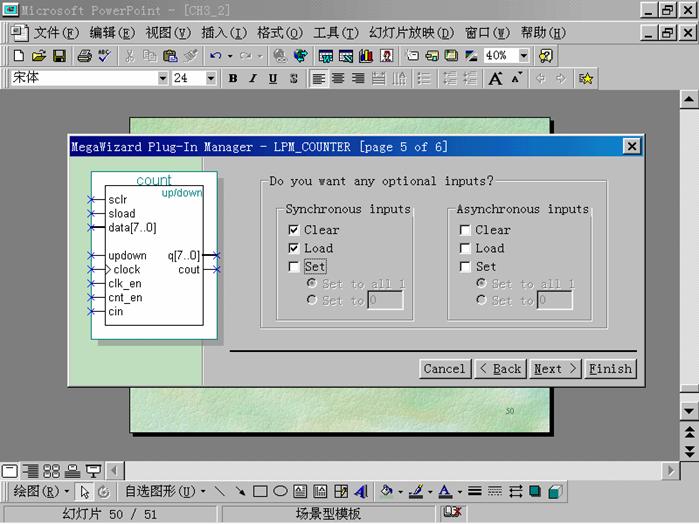
Task: Insert WordArt with the tilted A icon
Action: click(361, 491)
